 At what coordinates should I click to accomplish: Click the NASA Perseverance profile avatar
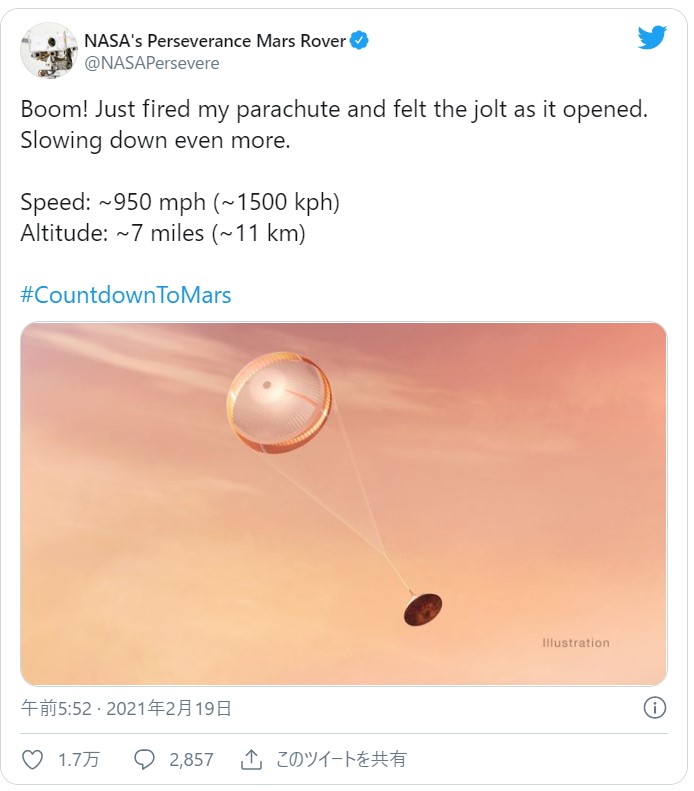tap(49, 50)
